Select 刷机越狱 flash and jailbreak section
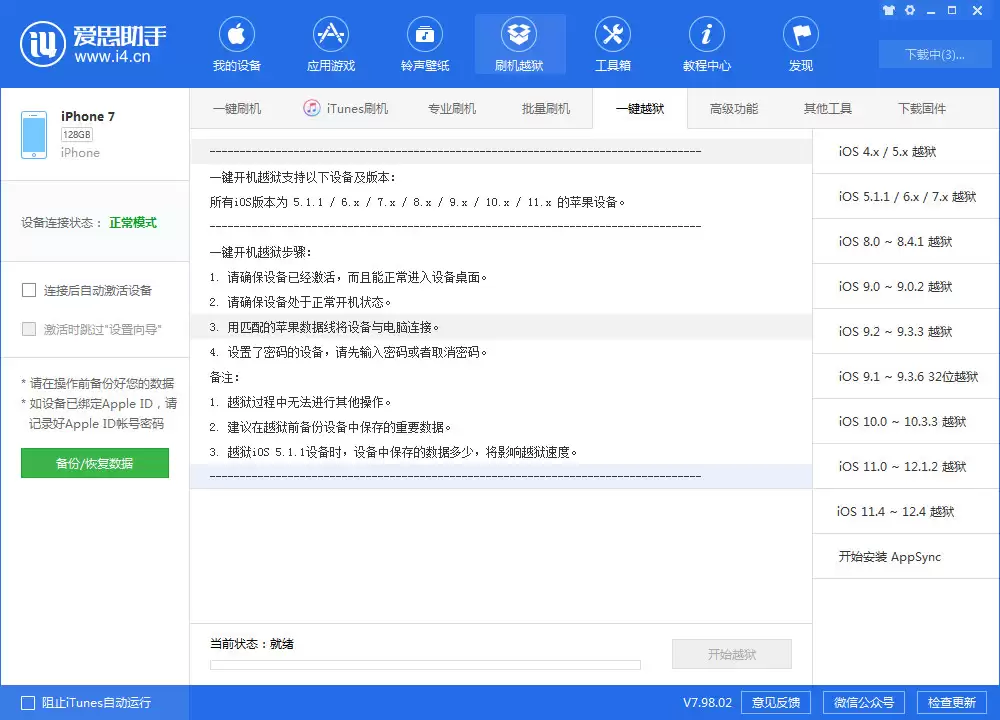 click(x=519, y=44)
